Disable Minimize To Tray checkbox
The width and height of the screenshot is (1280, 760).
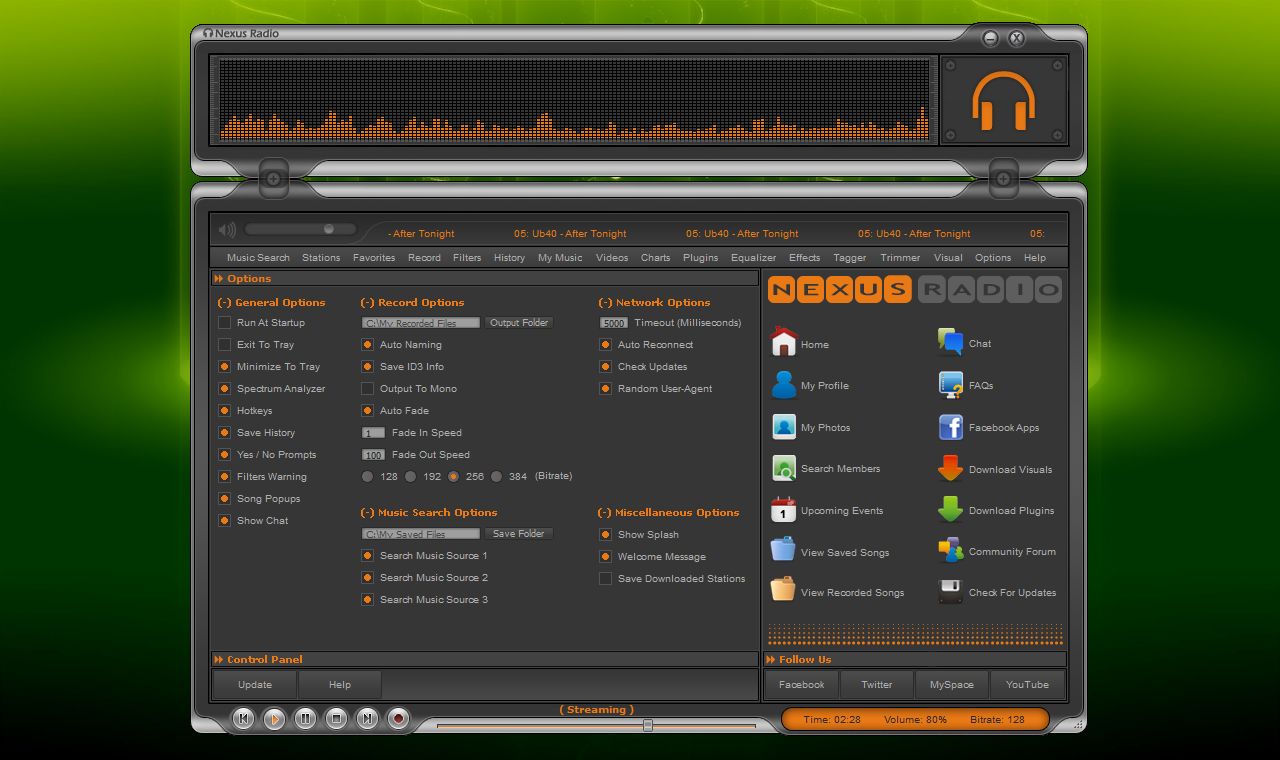[224, 367]
